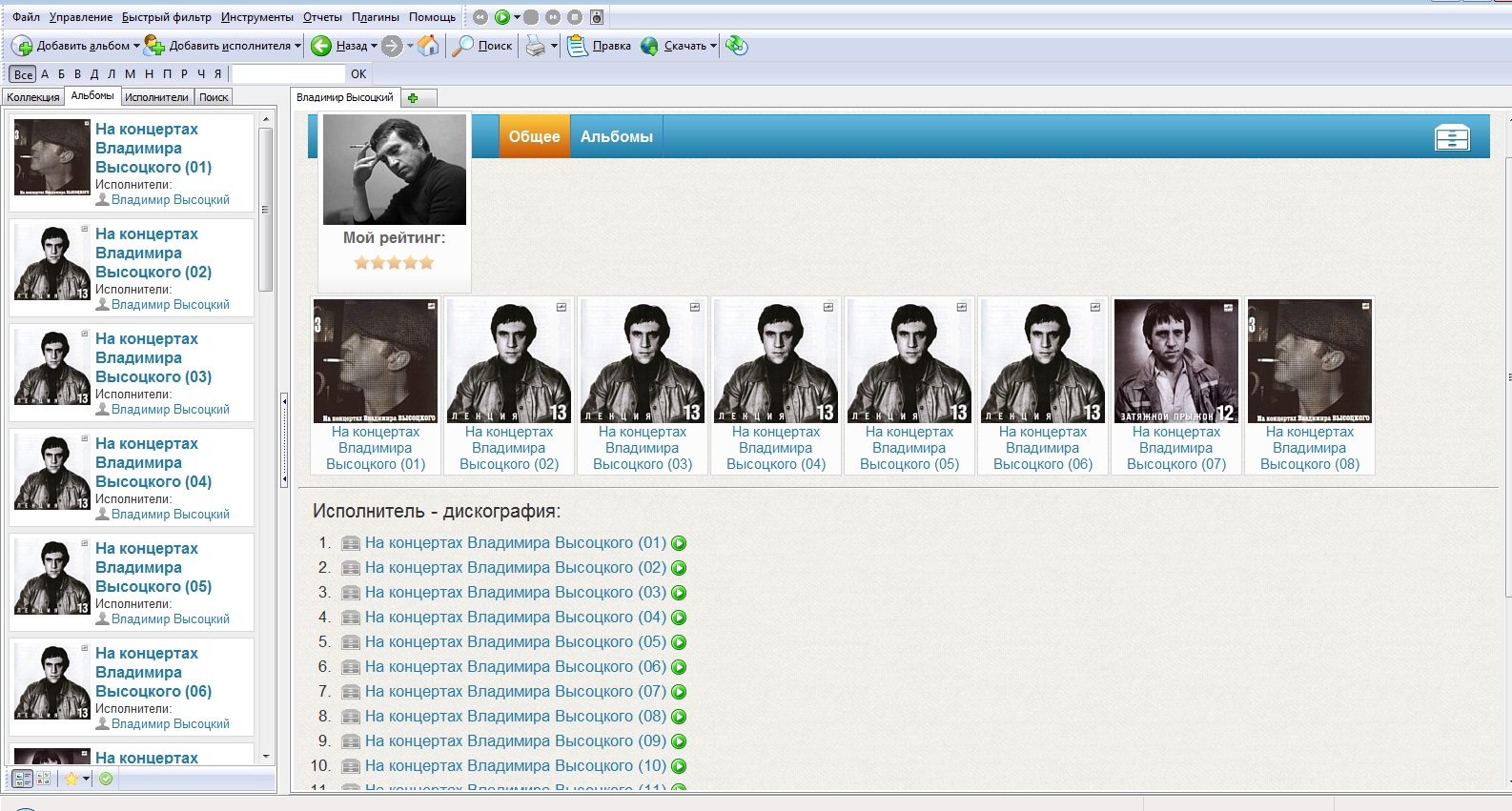Filter by the letter Я
Screen dimensions: 1512x811
[x=217, y=74]
